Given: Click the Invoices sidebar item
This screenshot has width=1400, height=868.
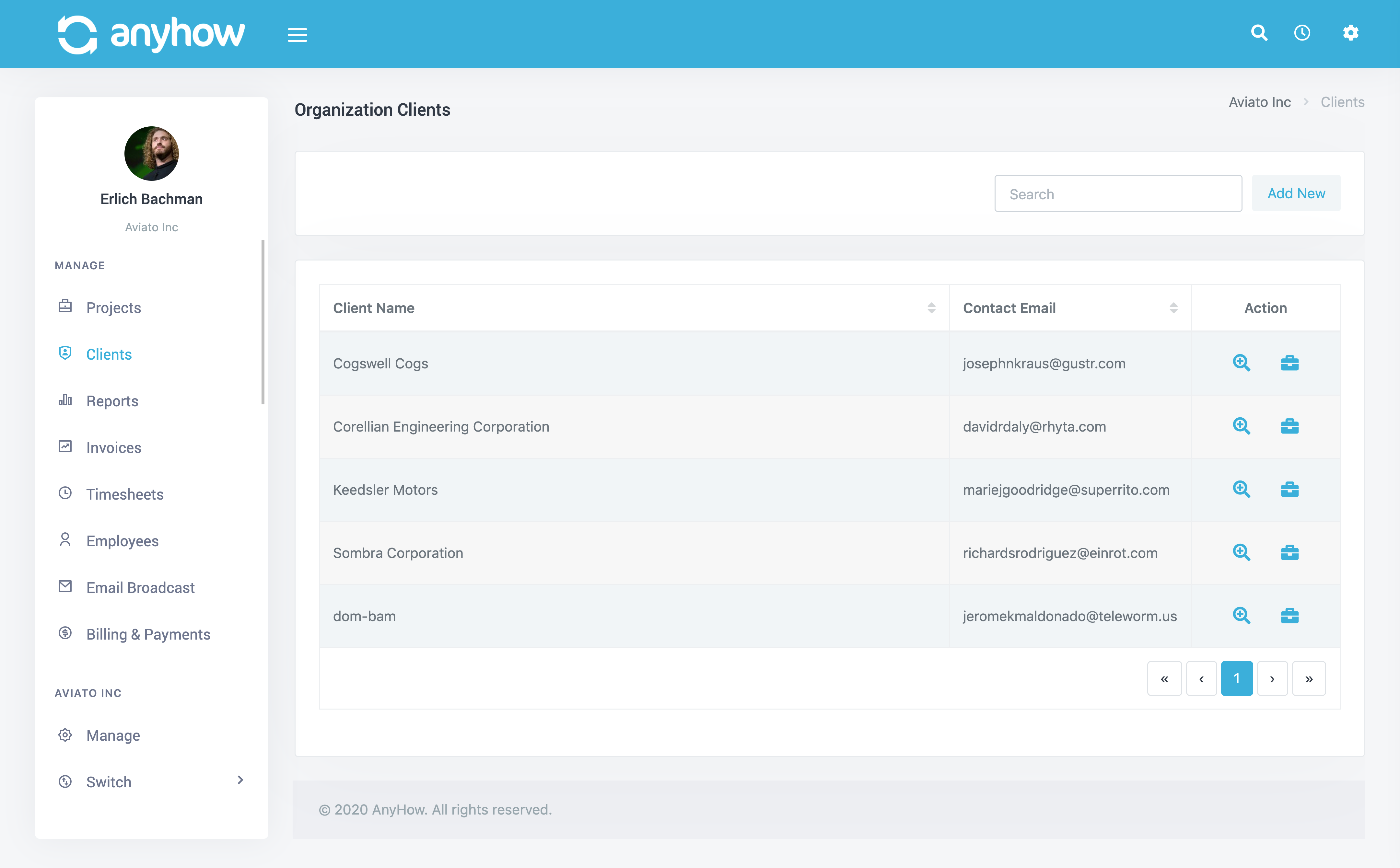Looking at the screenshot, I should tap(114, 447).
